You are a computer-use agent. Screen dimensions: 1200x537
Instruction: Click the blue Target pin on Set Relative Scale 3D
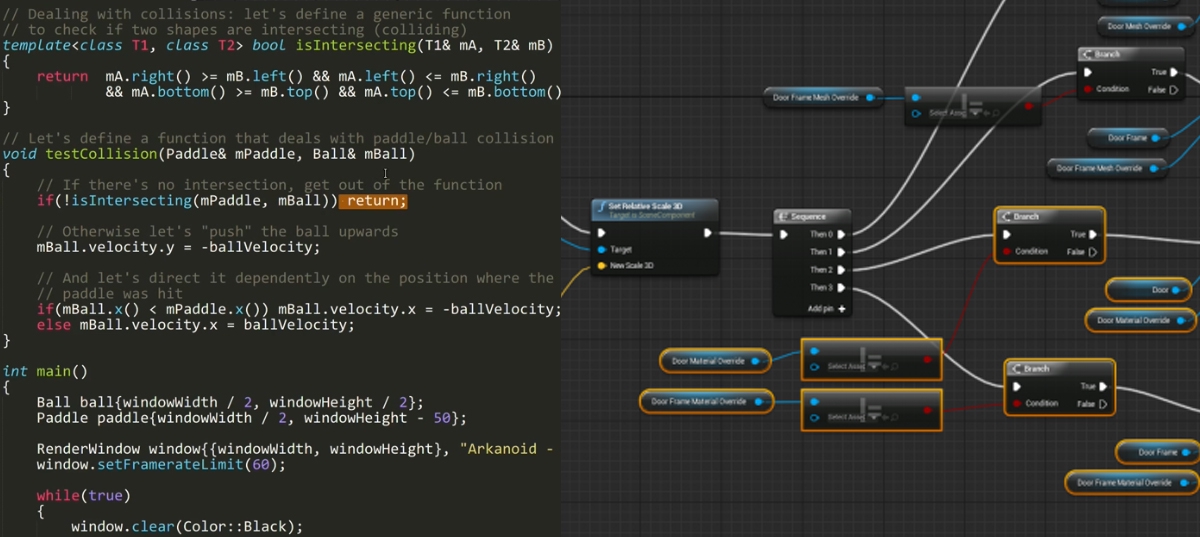(601, 249)
